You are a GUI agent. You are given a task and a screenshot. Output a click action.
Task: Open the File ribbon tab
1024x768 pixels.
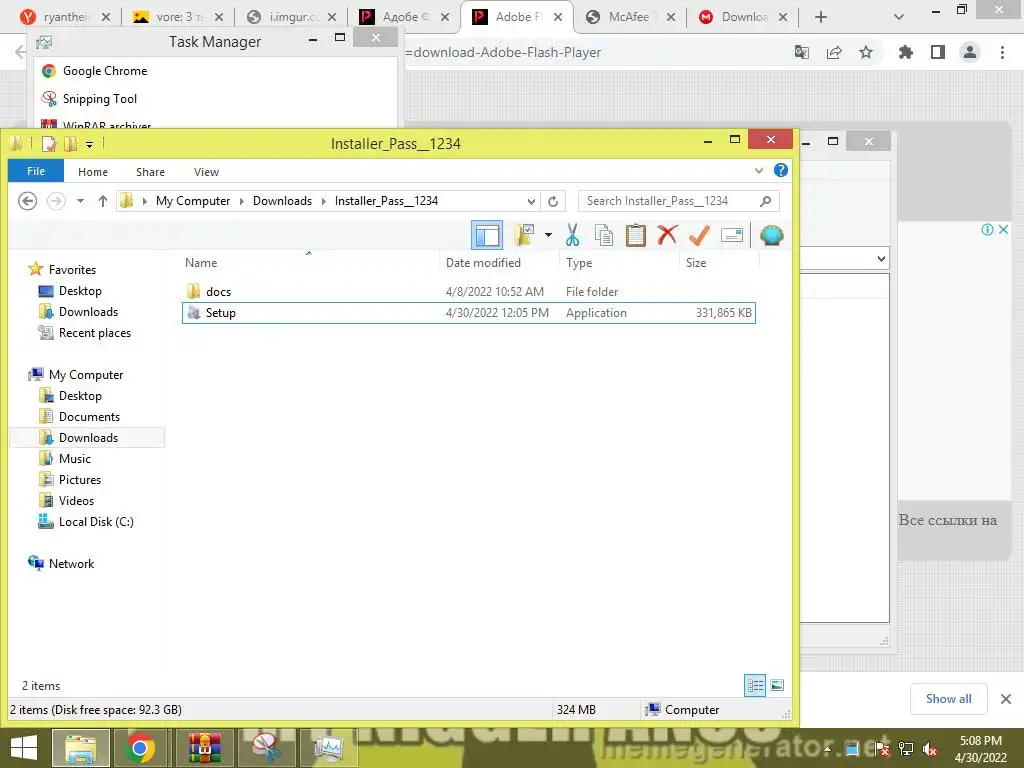[x=36, y=171]
